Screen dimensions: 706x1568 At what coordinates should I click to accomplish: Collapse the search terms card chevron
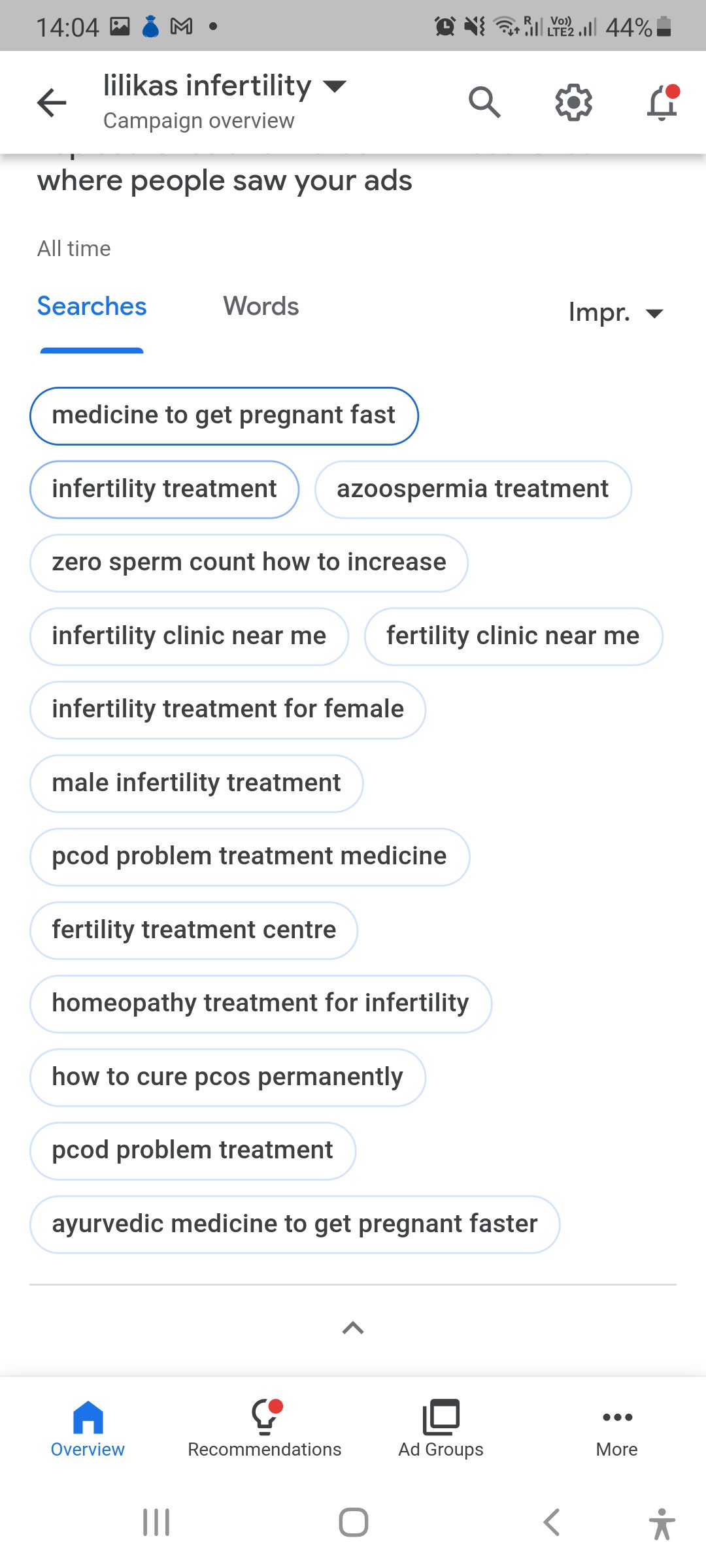click(353, 1328)
